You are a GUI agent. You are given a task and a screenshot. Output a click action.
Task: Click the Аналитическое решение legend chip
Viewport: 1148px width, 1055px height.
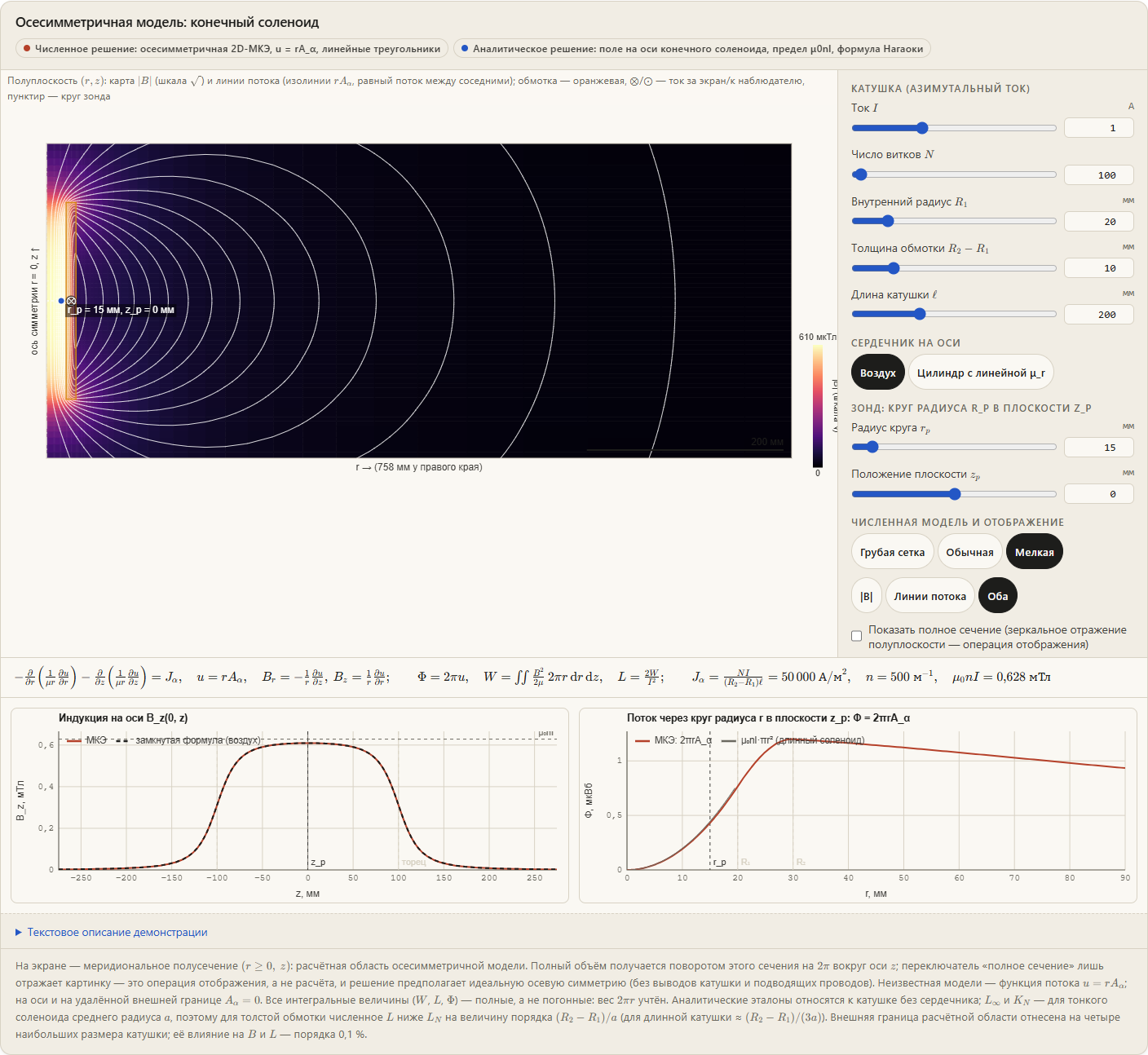pos(691,49)
